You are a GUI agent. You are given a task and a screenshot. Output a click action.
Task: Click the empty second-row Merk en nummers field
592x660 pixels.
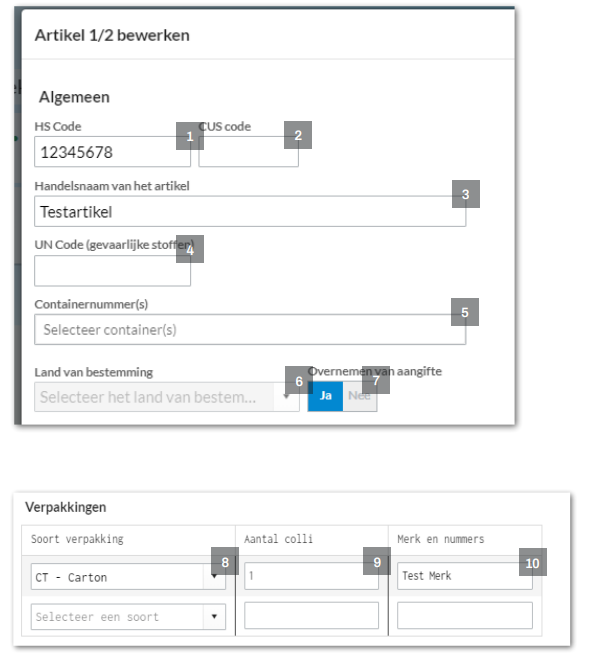tap(465, 615)
